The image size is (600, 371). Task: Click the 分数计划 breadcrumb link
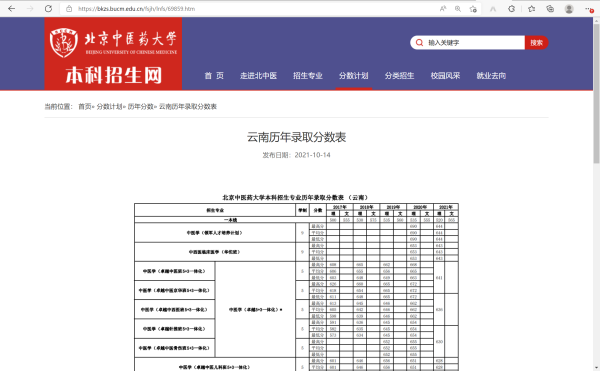(109, 106)
